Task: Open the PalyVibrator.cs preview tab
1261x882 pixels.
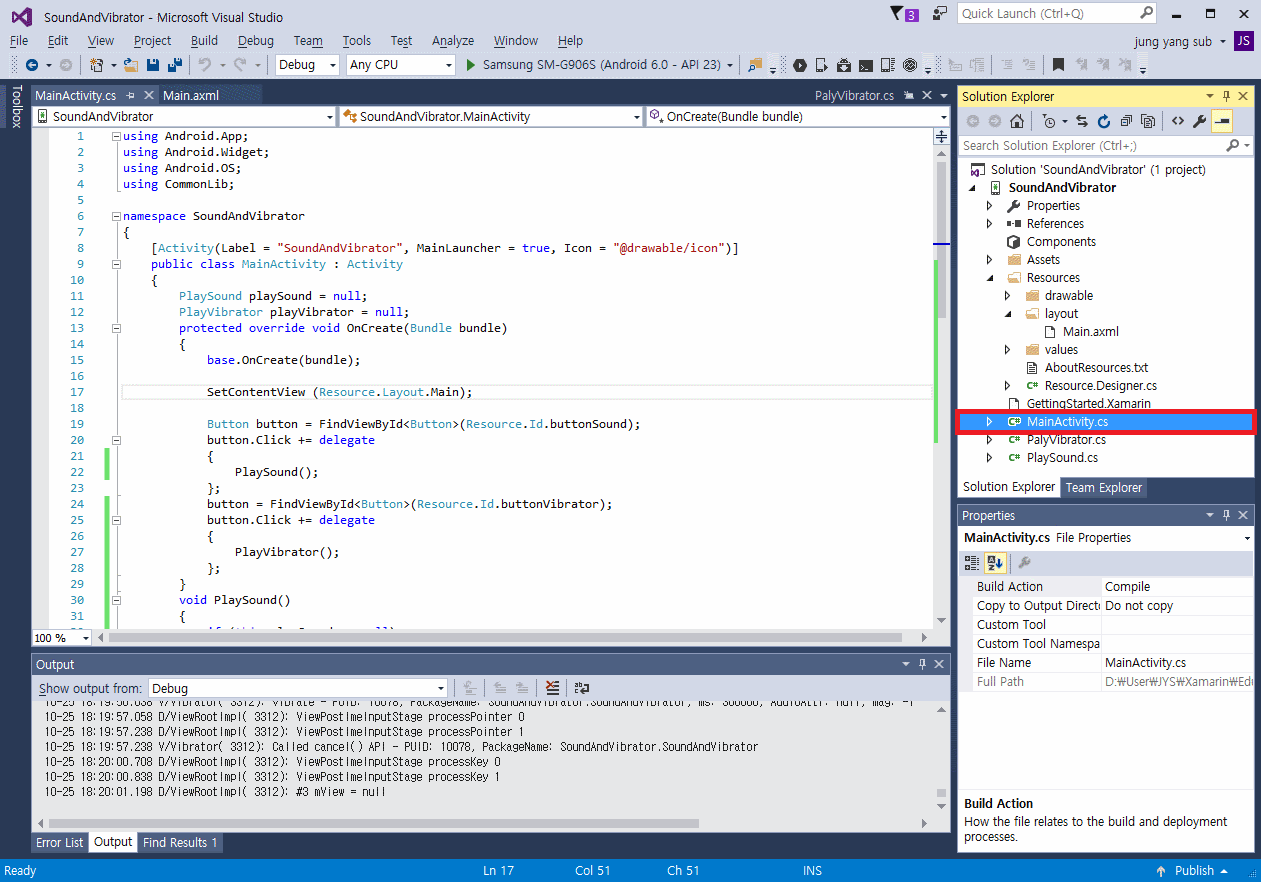Action: [x=854, y=96]
